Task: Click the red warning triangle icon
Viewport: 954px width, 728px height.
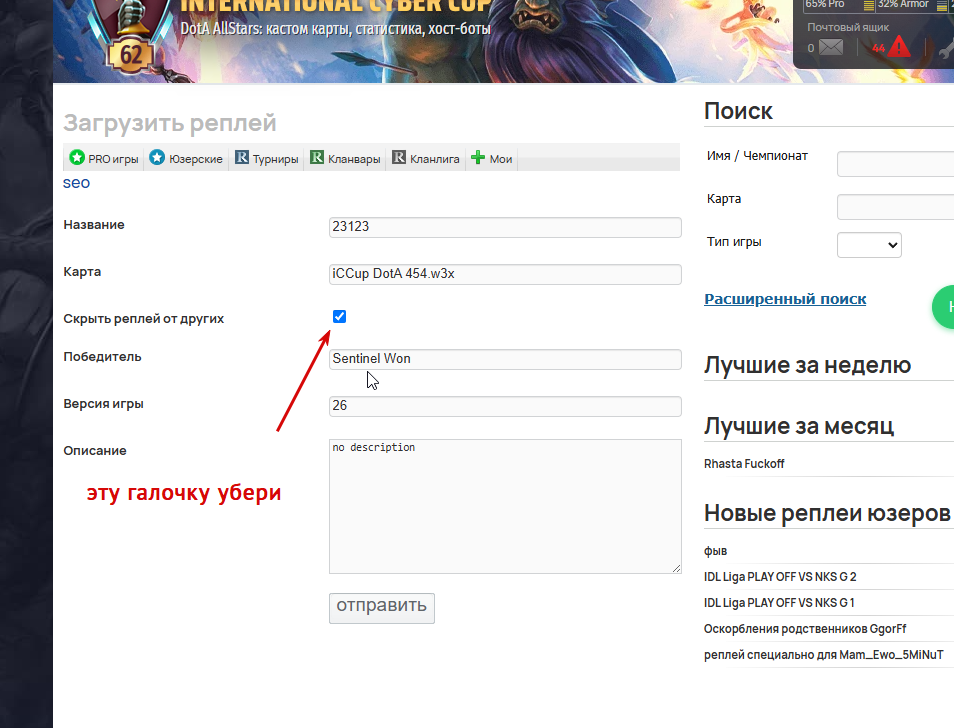Action: click(899, 47)
